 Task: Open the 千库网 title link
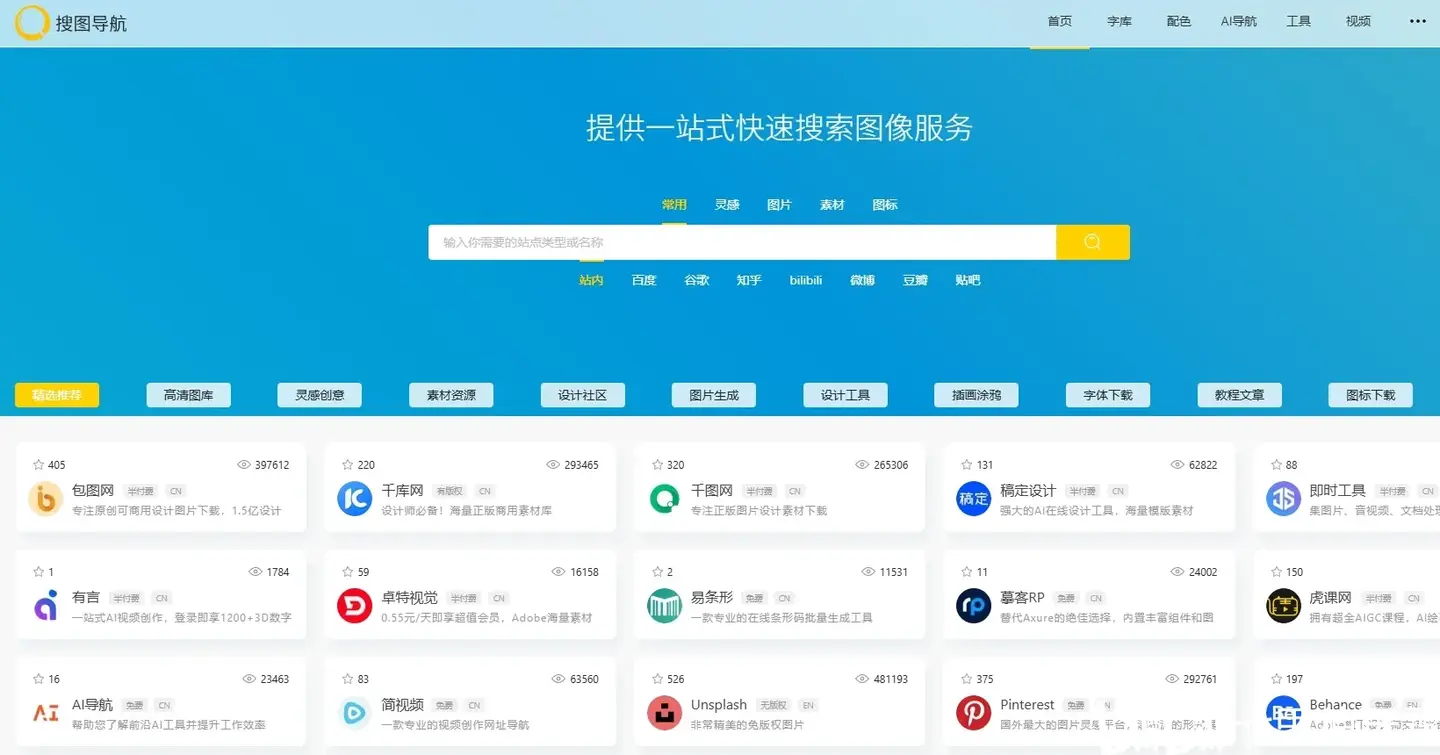pos(403,490)
